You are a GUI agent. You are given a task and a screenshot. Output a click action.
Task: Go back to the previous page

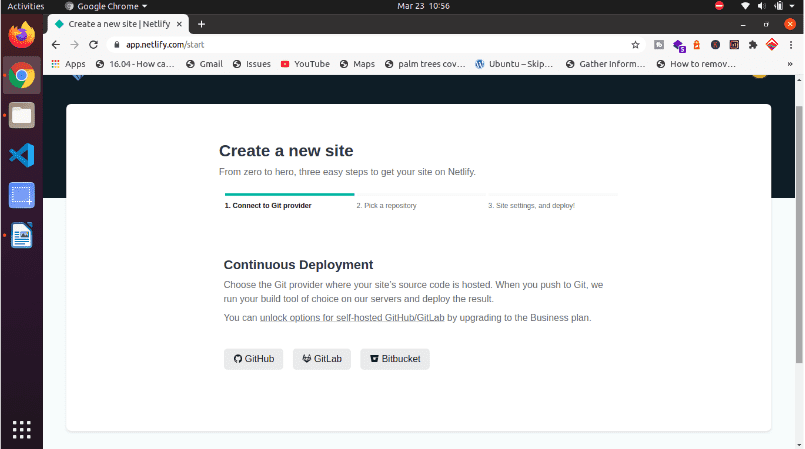(x=56, y=44)
